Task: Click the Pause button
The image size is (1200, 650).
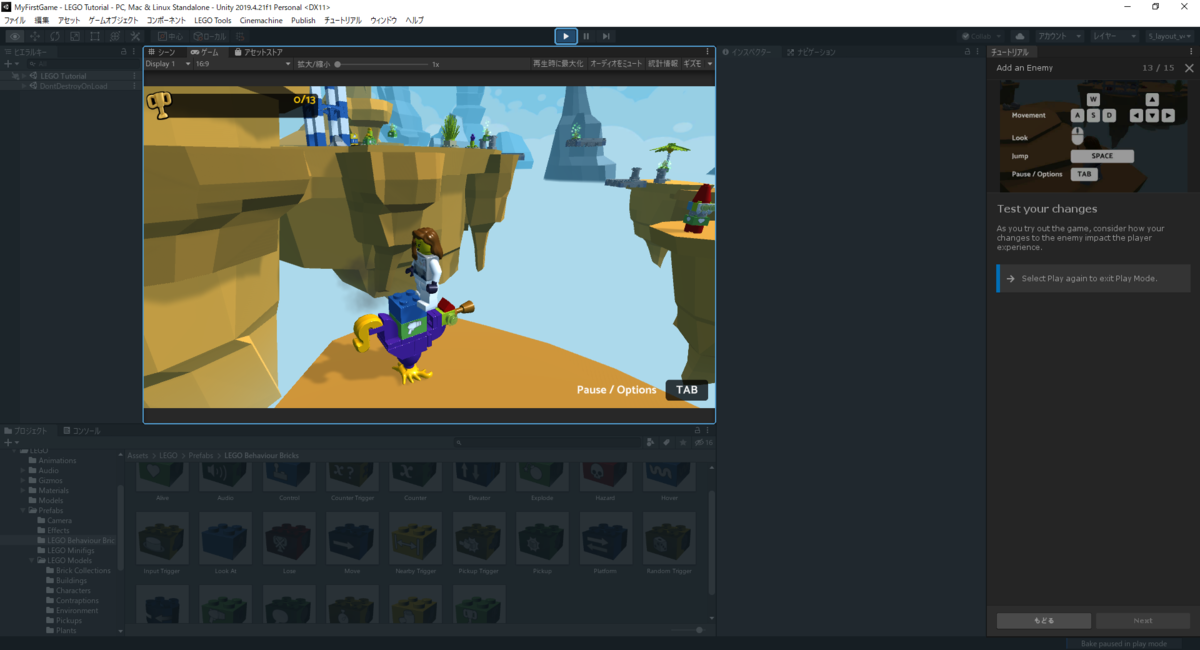Action: click(x=586, y=36)
